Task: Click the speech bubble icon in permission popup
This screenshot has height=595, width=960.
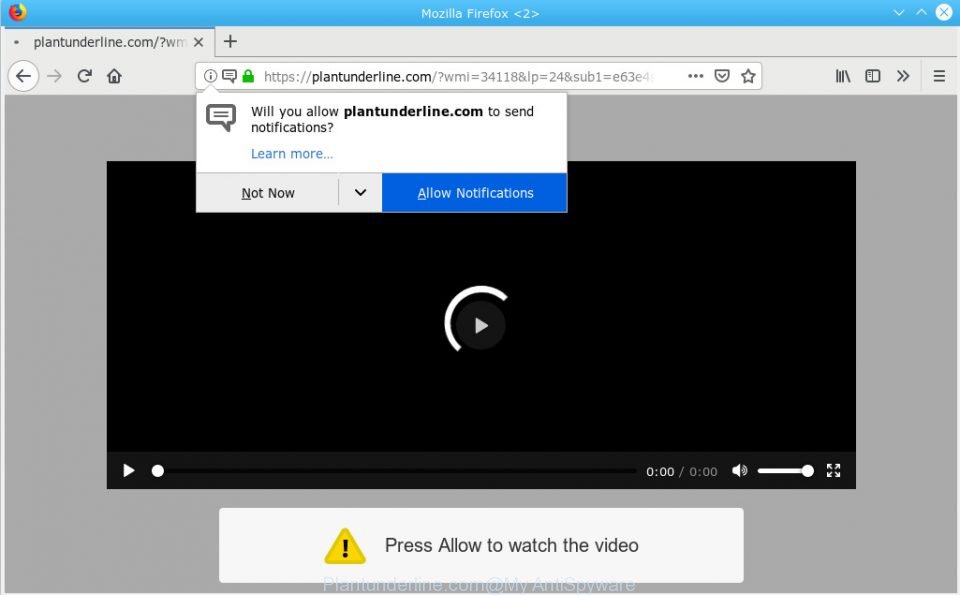Action: pos(221,118)
